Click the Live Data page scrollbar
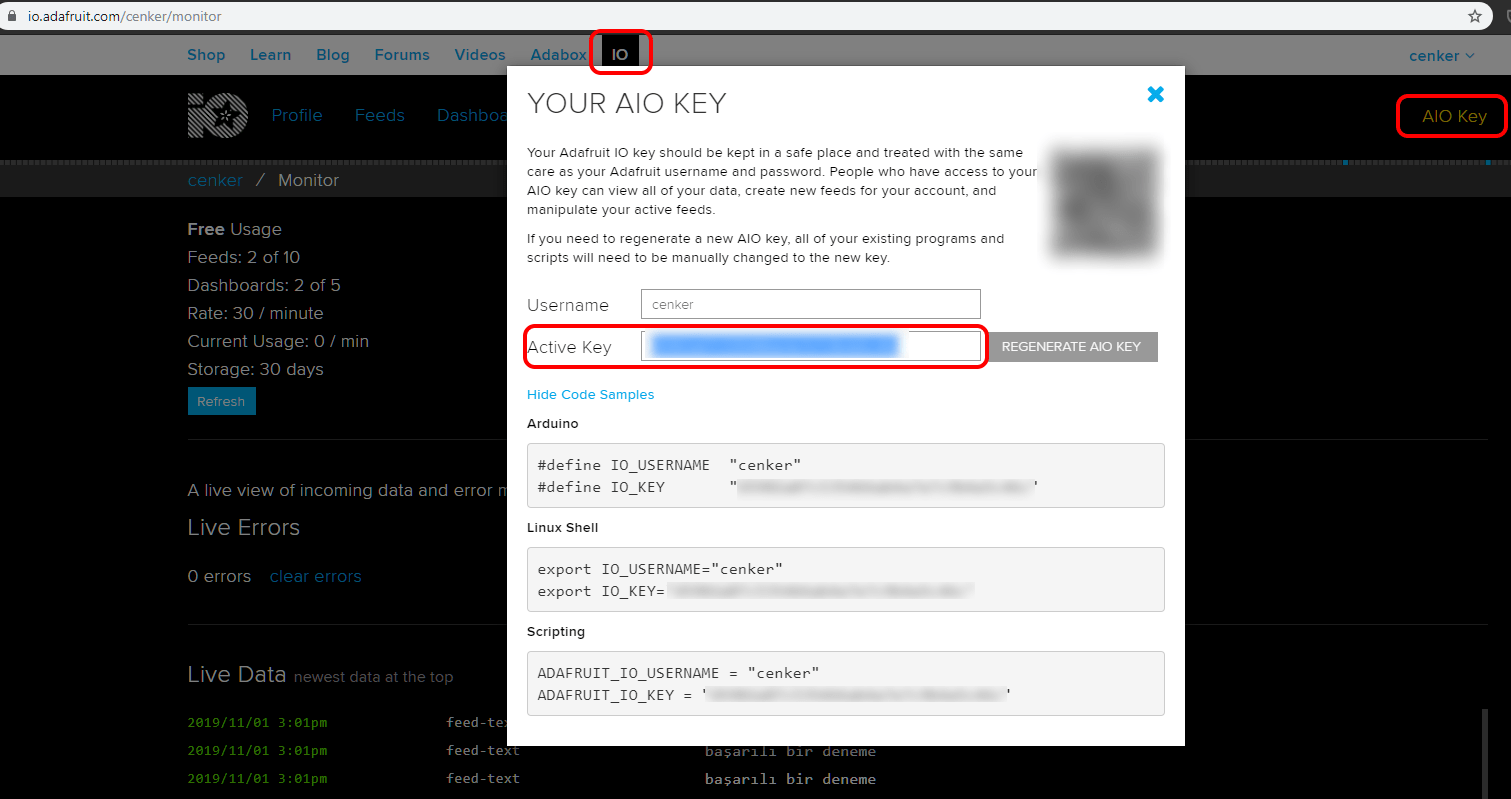1511x799 pixels. coord(1487,753)
